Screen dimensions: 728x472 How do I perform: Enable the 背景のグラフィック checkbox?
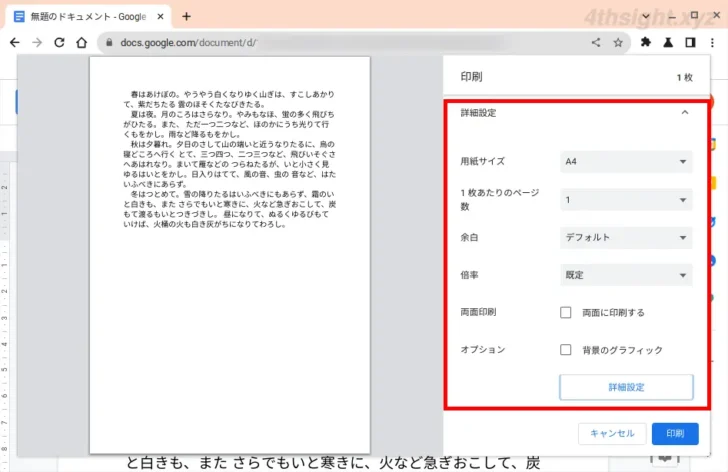pos(566,349)
